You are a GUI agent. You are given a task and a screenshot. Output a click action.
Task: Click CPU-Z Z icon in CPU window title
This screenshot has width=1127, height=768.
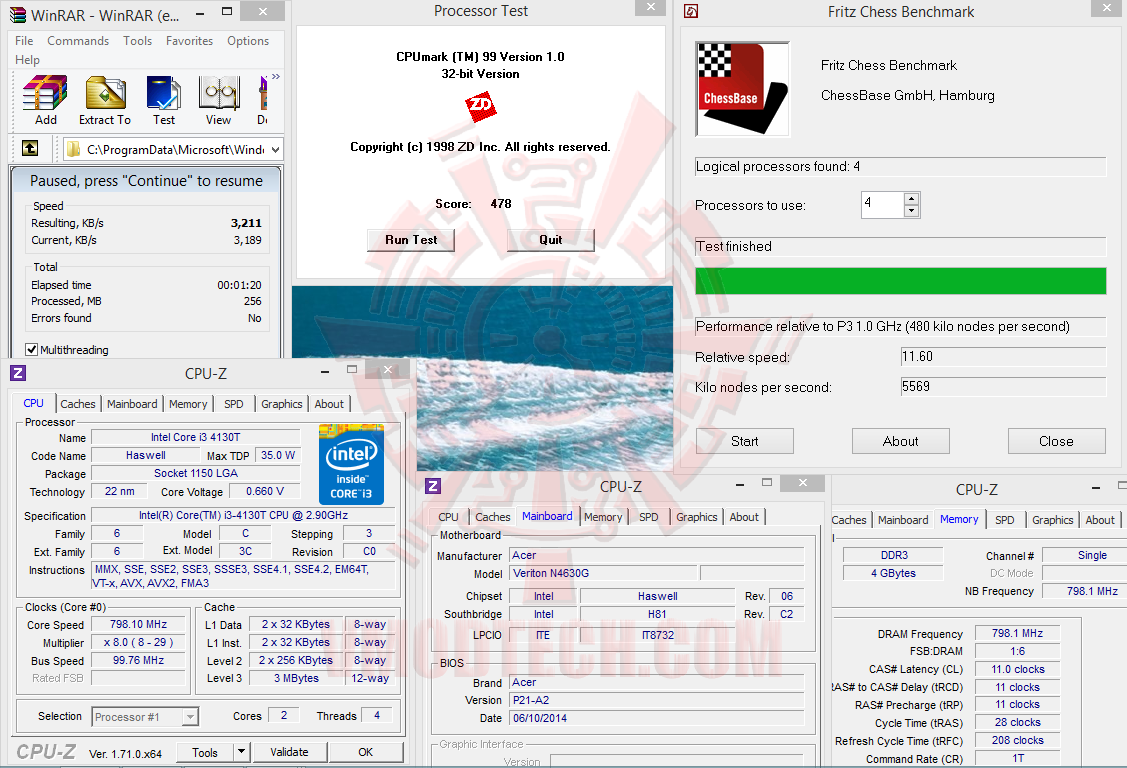[18, 373]
